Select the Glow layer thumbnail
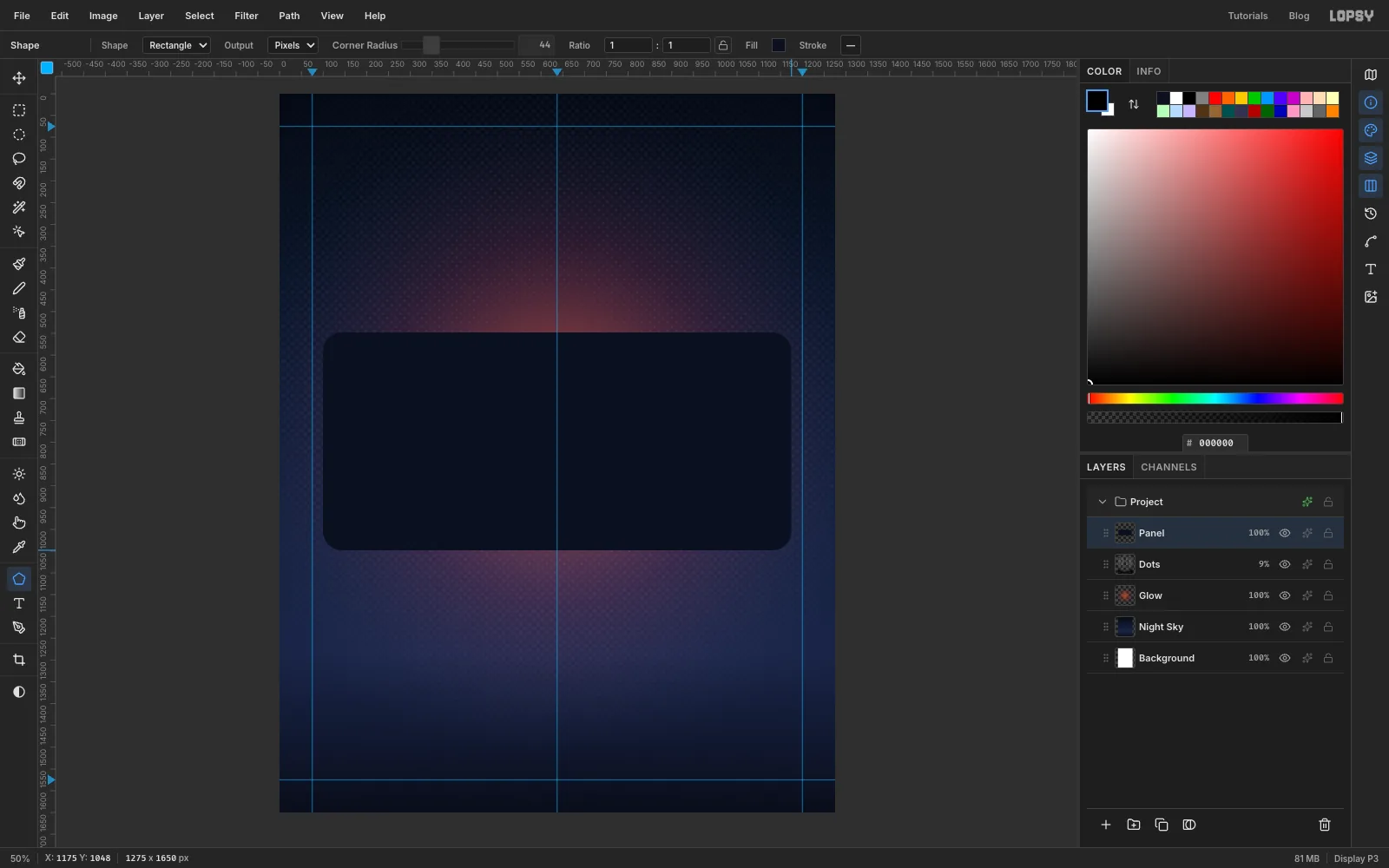 point(1125,595)
